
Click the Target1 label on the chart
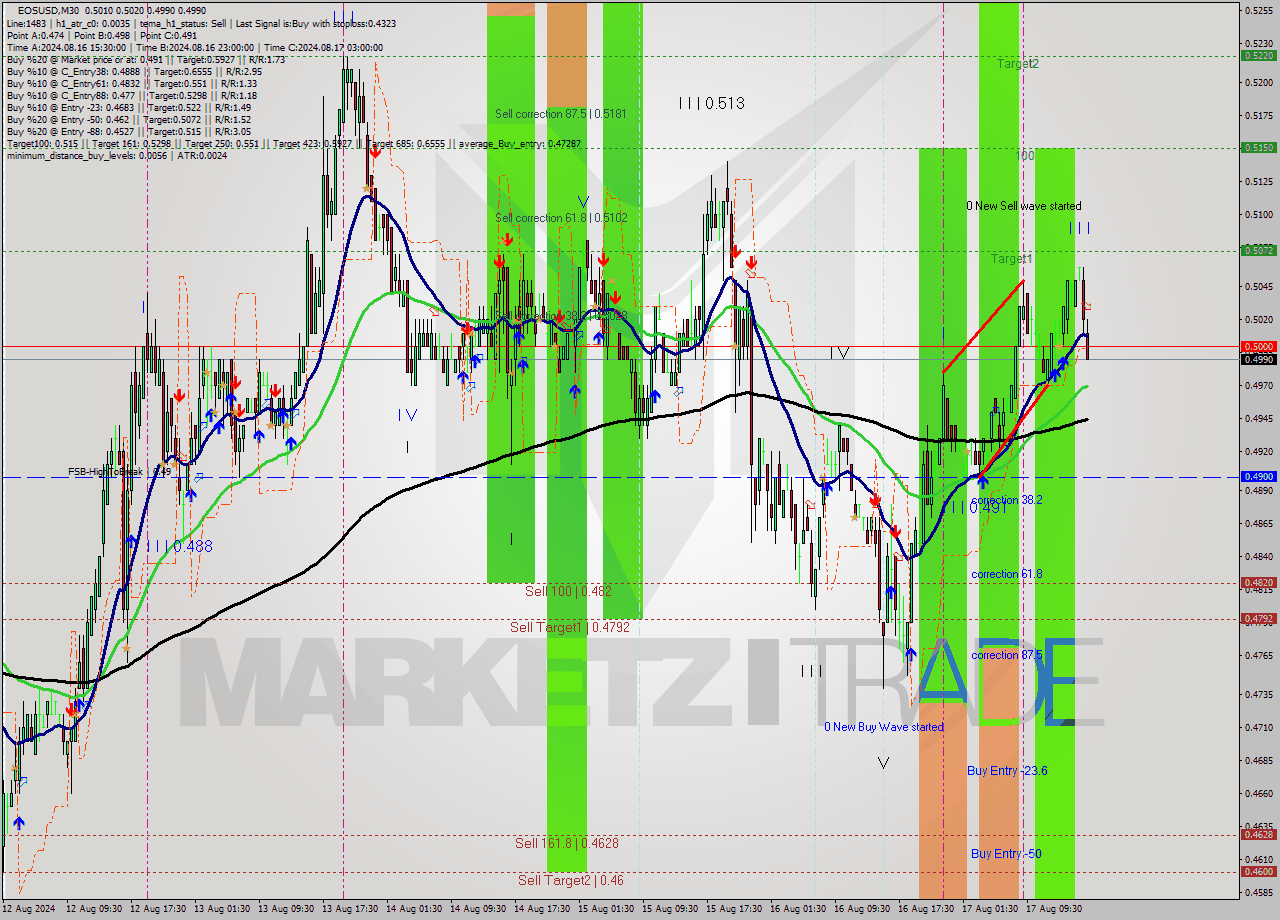(x=1011, y=259)
